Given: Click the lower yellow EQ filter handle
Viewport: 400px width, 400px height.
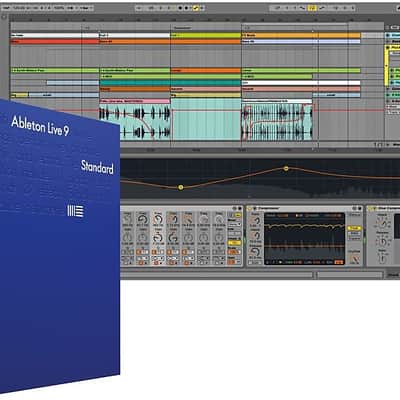Looking at the screenshot, I should [181, 187].
